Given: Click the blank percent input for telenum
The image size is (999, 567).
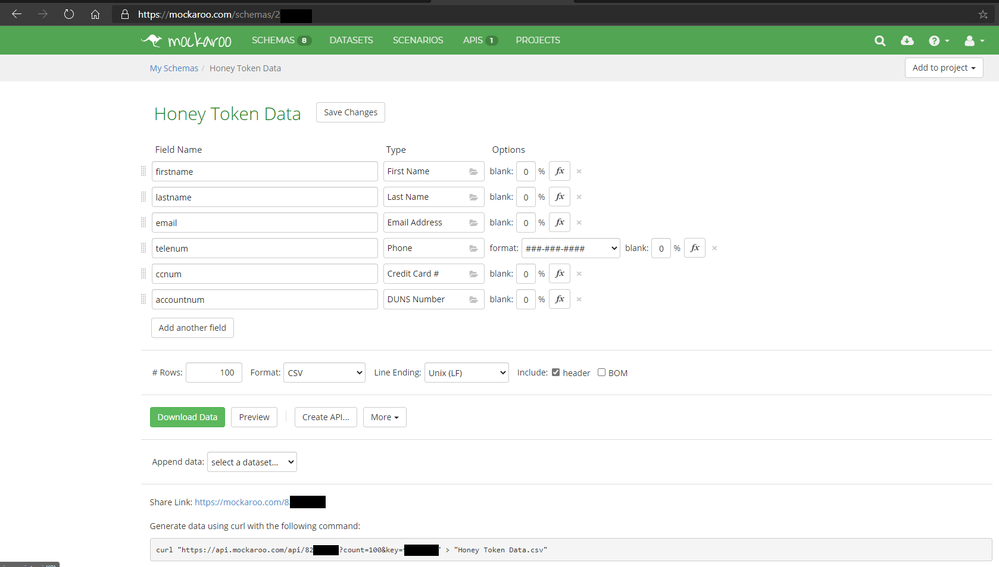Looking at the screenshot, I should 661,248.
